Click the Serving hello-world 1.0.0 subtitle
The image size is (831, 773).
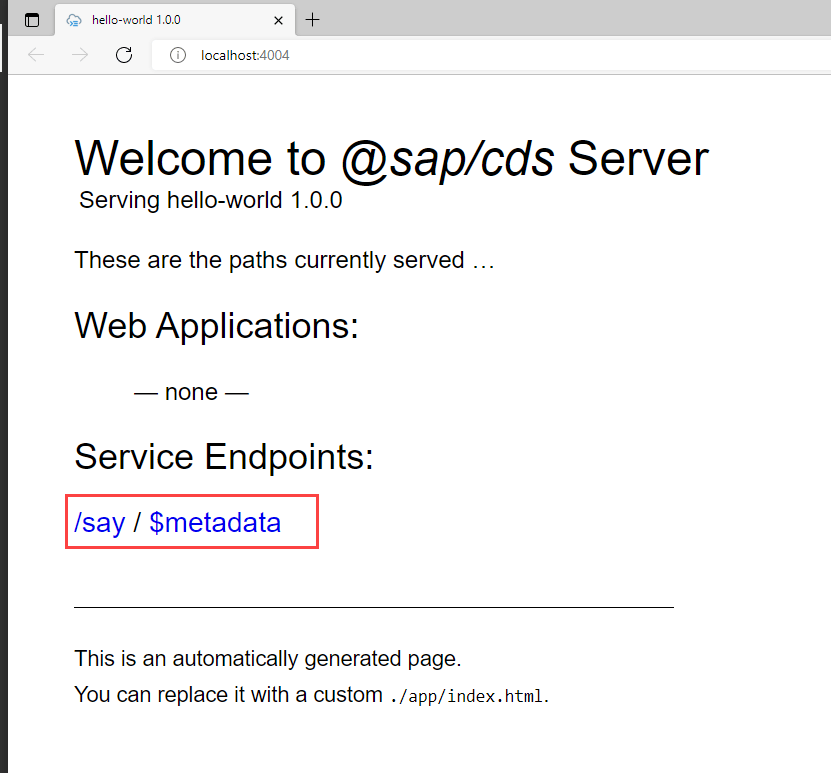[210, 200]
